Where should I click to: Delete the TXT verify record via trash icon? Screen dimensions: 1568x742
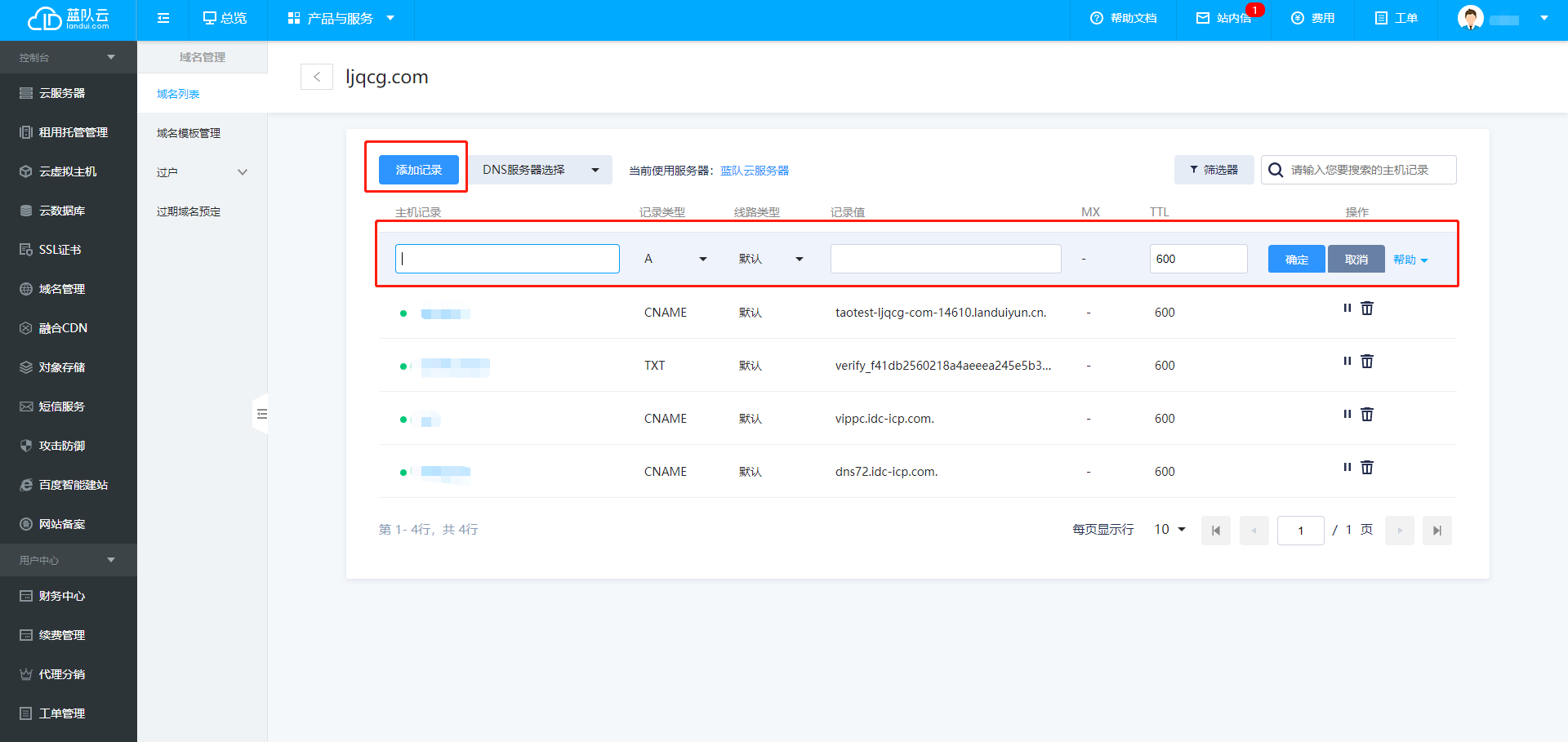[1367, 362]
